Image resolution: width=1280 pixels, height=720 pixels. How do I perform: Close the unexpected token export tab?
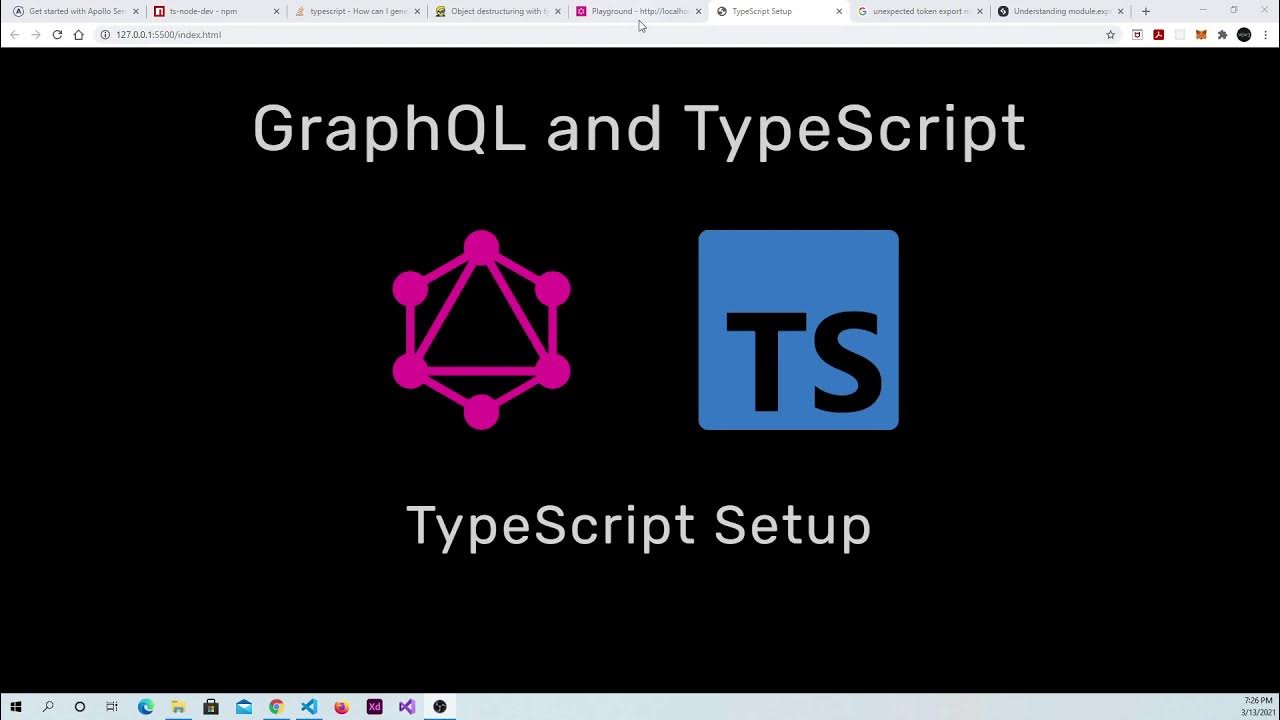(x=980, y=12)
